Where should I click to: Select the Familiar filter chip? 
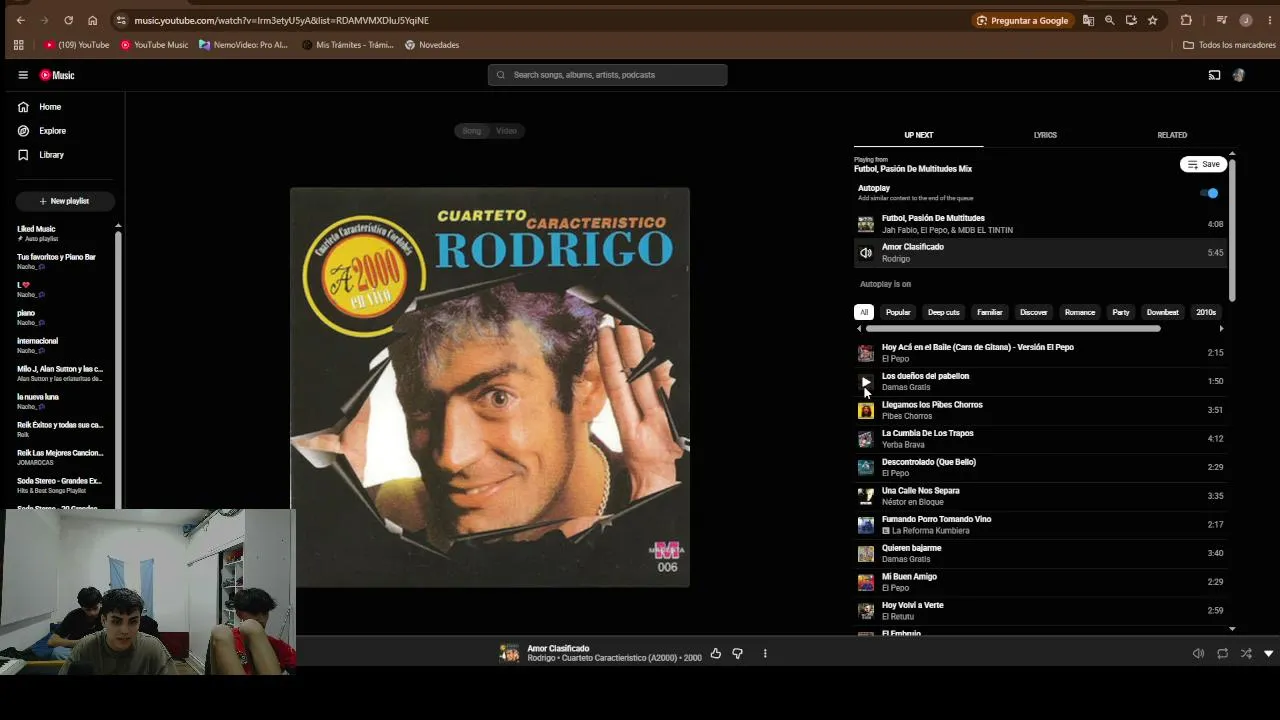click(990, 312)
